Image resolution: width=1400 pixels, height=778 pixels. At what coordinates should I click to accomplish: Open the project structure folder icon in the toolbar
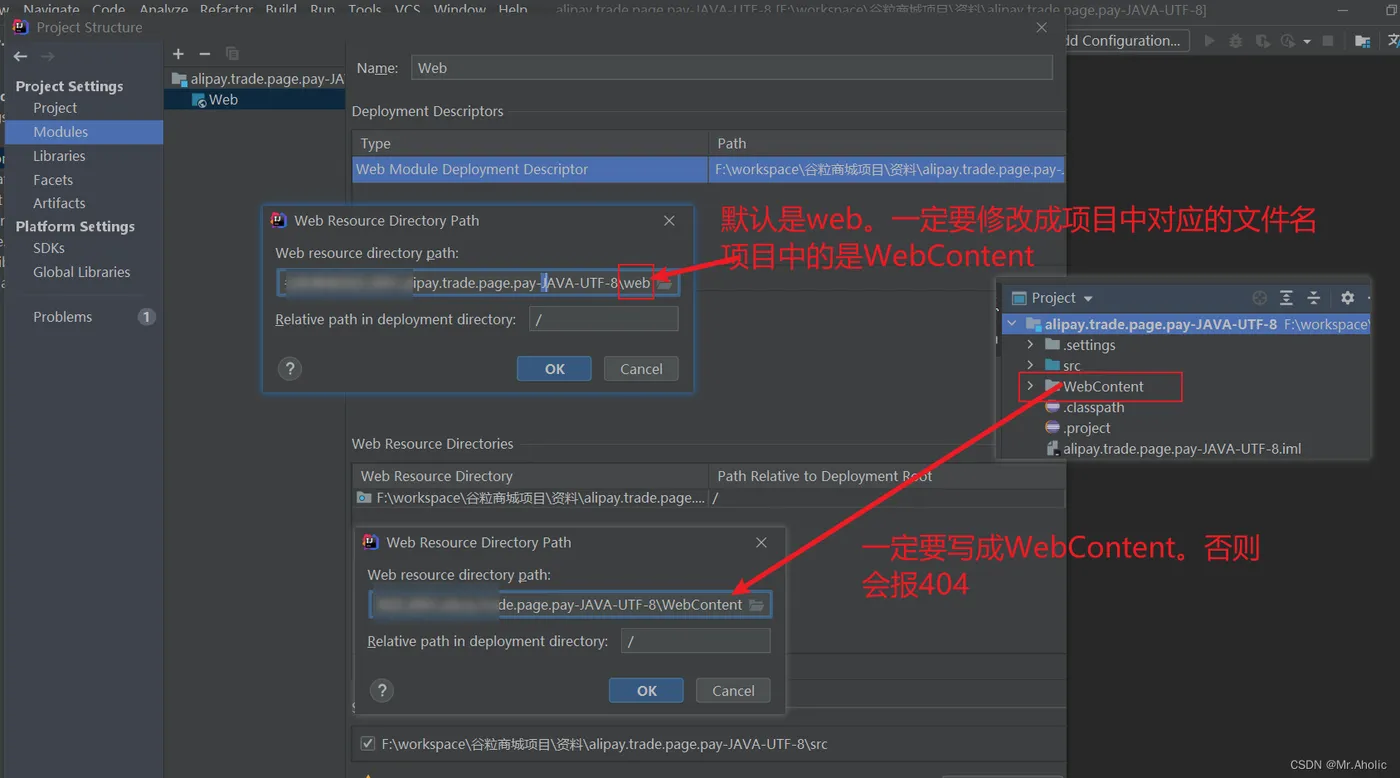1363,41
